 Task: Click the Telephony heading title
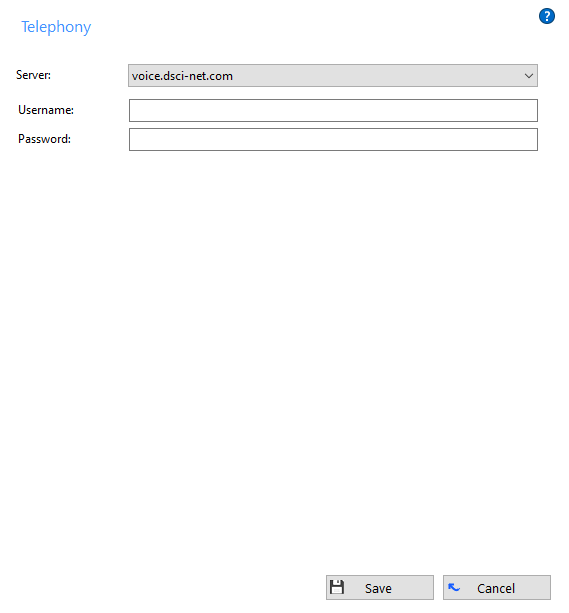coord(56,27)
